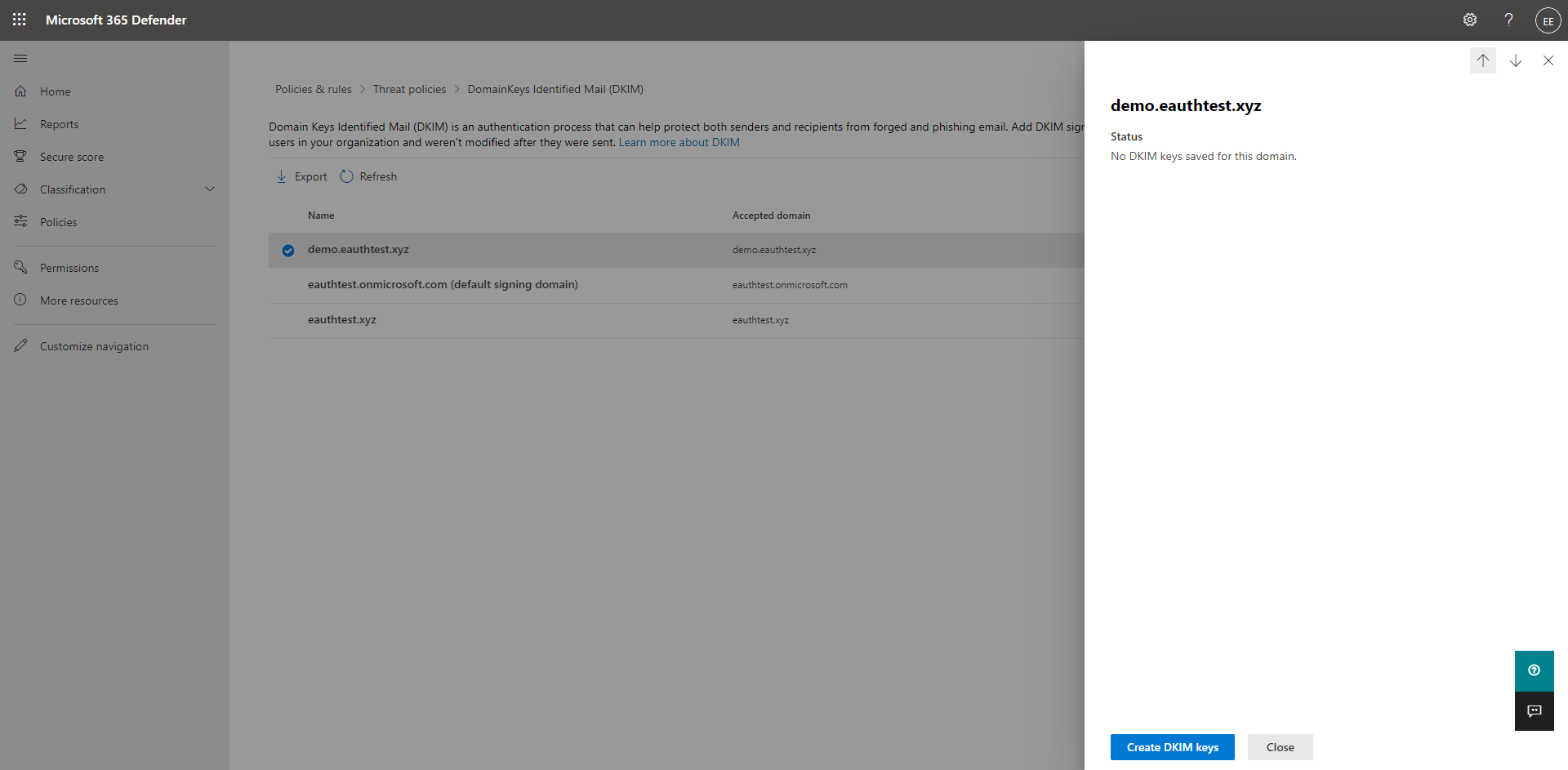Select the eauthtest.onmicrosoft.com default signing domain row
Image resolution: width=1568 pixels, height=770 pixels.
click(676, 285)
